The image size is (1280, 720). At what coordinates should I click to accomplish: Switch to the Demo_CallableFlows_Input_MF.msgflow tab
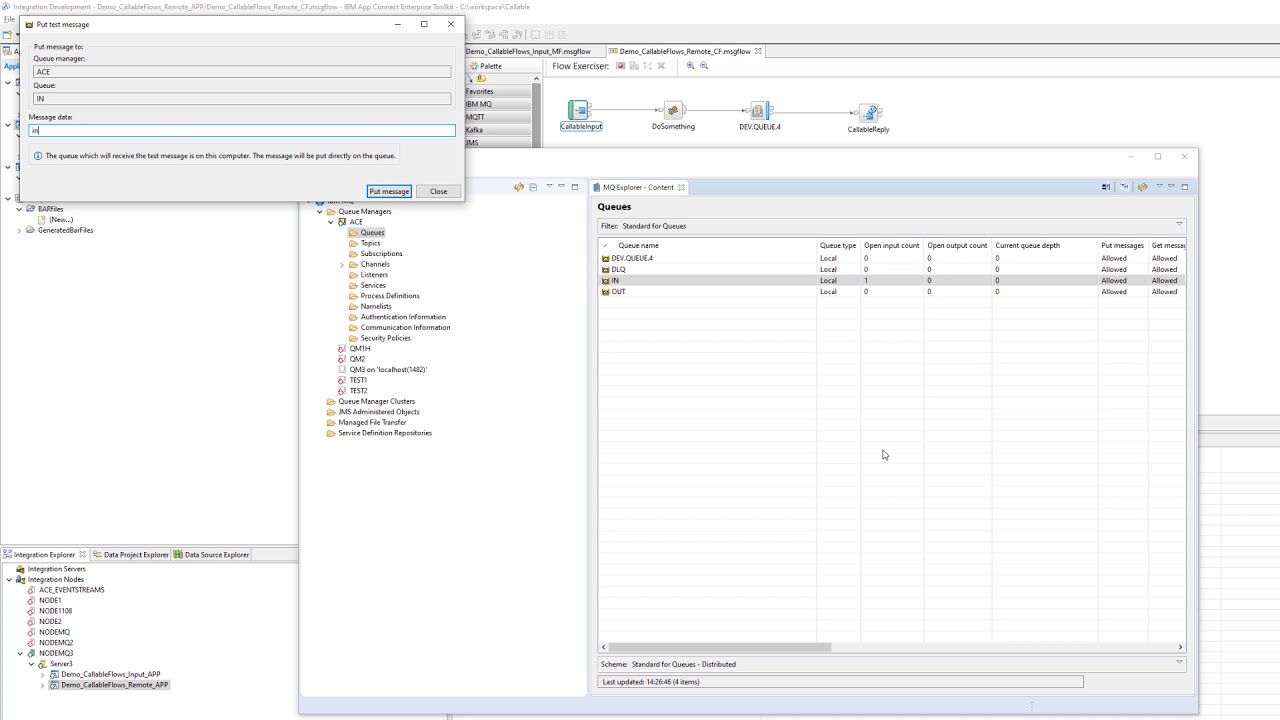[528, 51]
